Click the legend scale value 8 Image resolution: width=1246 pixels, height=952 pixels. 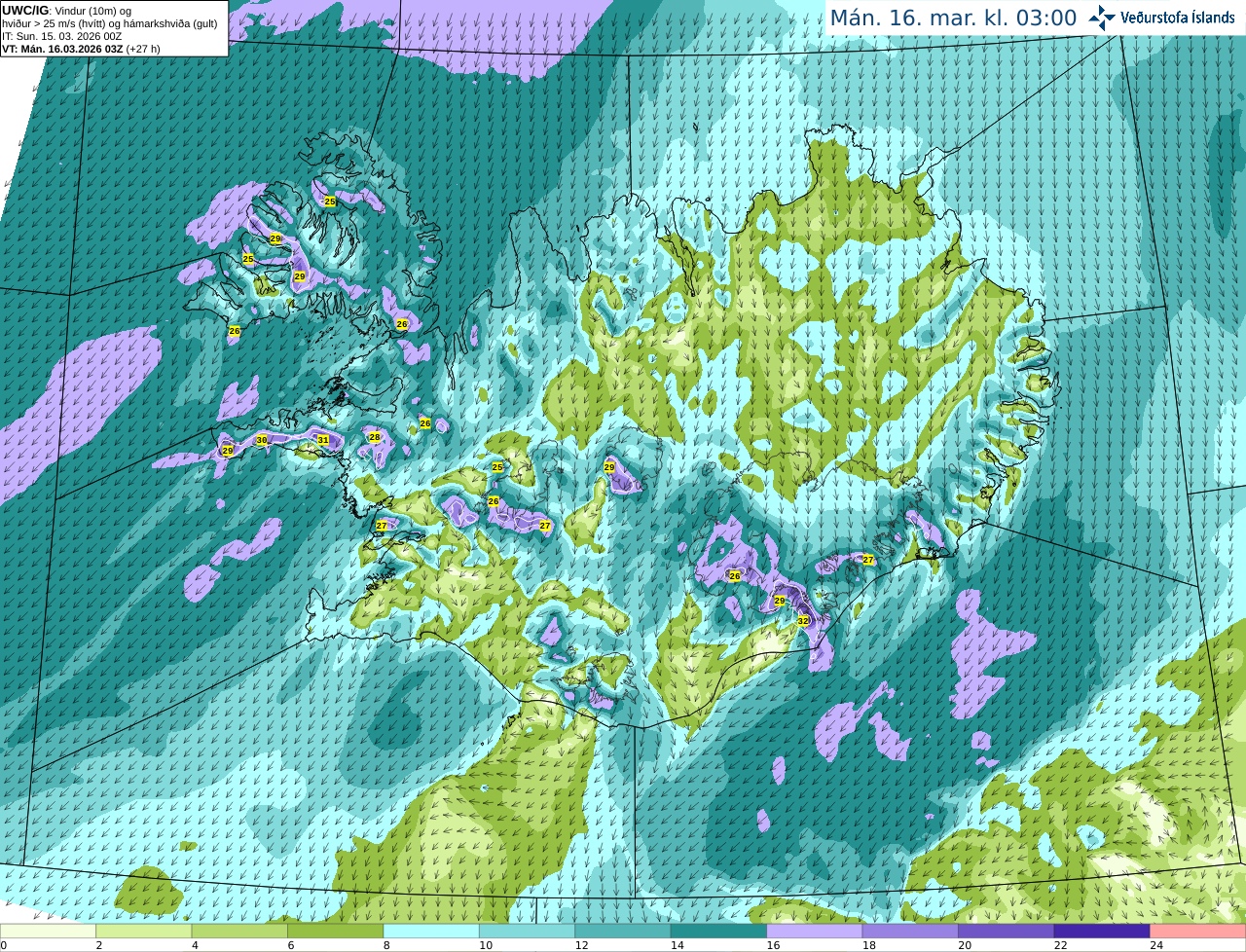tap(386, 945)
